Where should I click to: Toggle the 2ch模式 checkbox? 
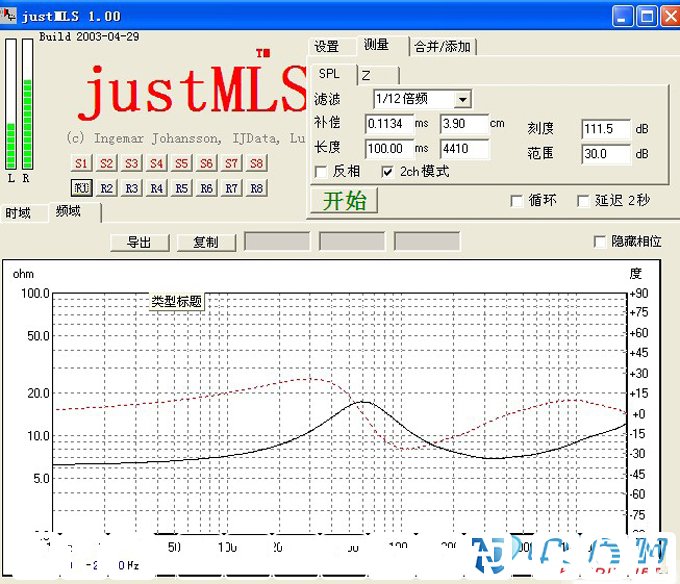pyautogui.click(x=388, y=172)
